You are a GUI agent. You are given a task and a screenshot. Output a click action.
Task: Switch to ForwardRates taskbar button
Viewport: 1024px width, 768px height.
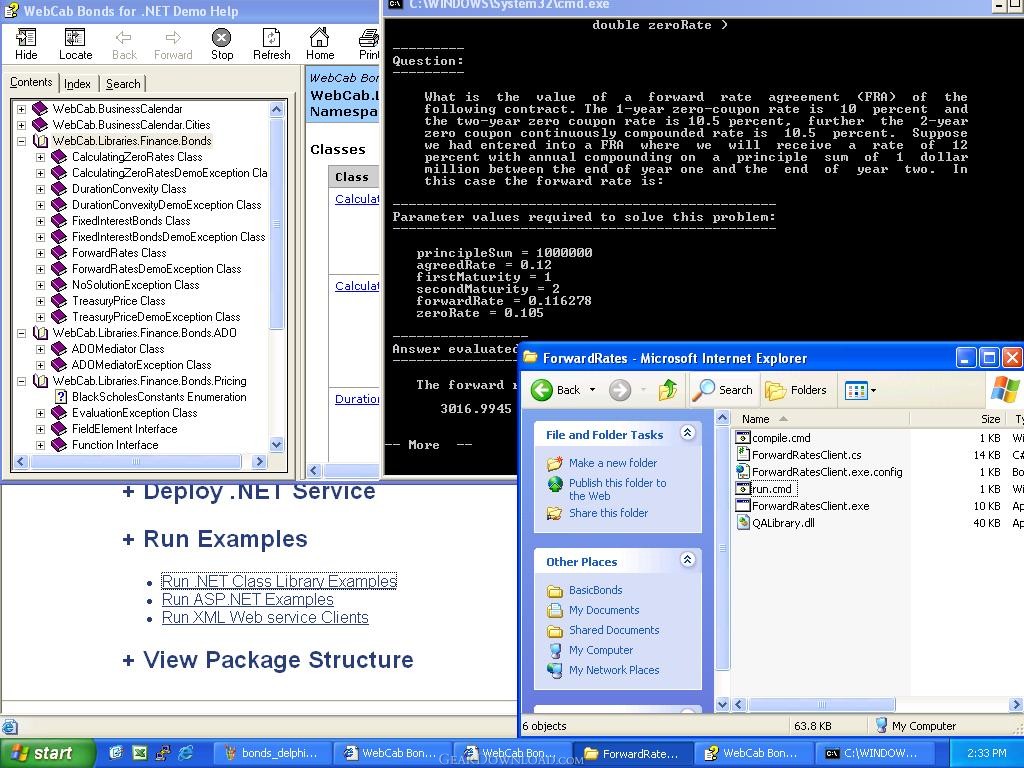633,754
